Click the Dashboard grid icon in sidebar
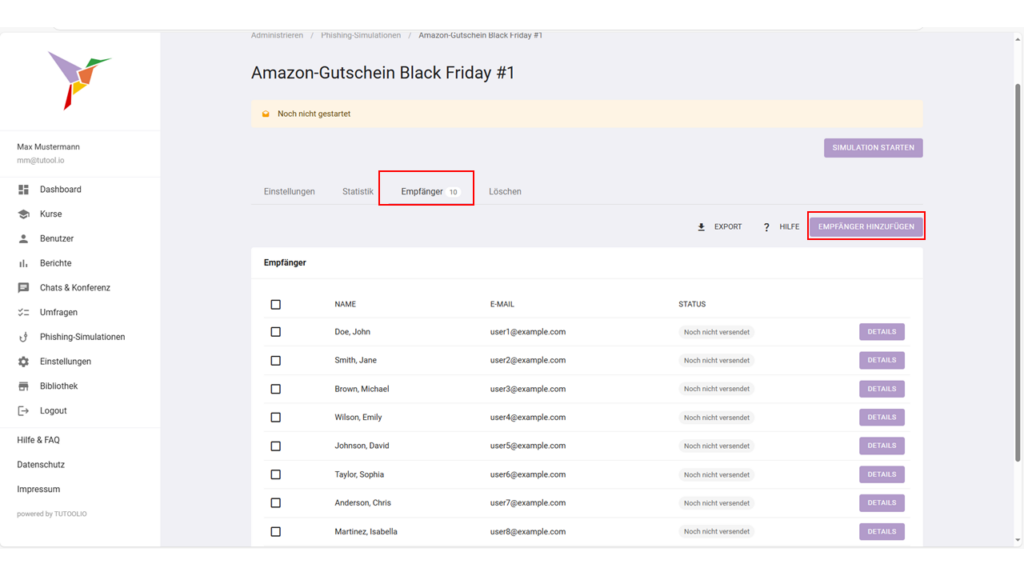The height and width of the screenshot is (576, 1024). (x=24, y=189)
